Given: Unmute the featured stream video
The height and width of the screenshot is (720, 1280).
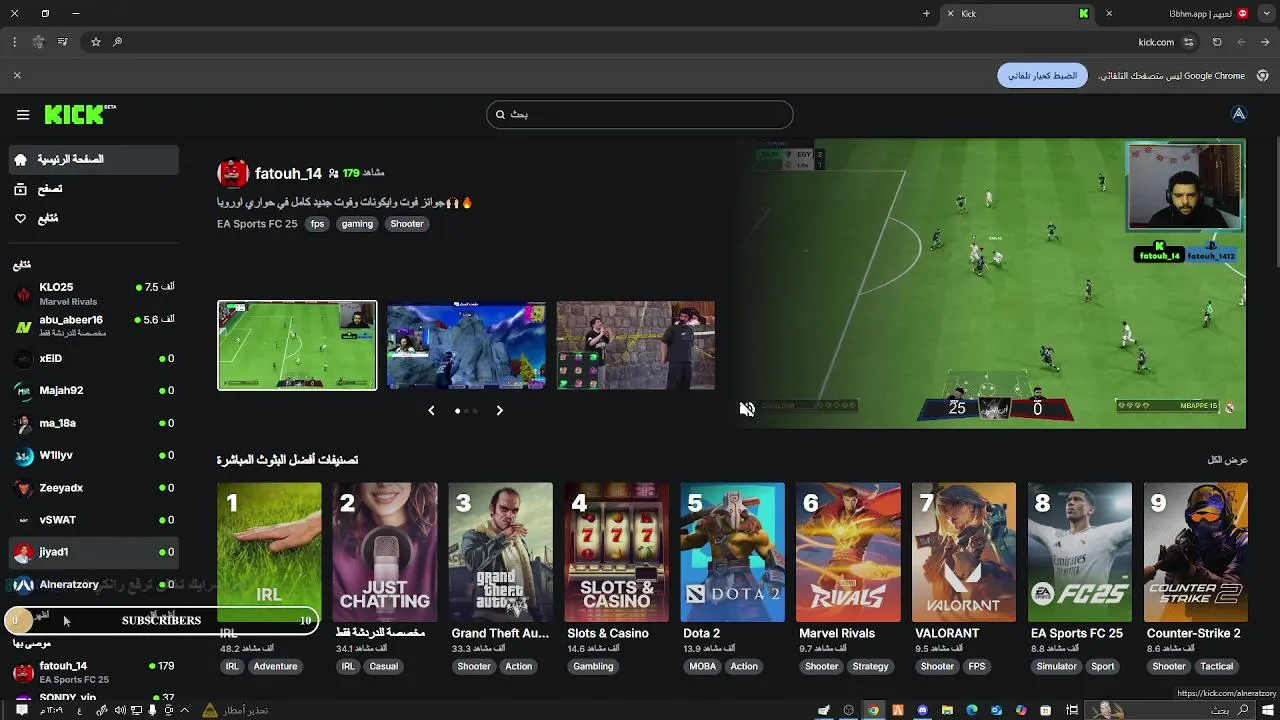Looking at the screenshot, I should 747,409.
